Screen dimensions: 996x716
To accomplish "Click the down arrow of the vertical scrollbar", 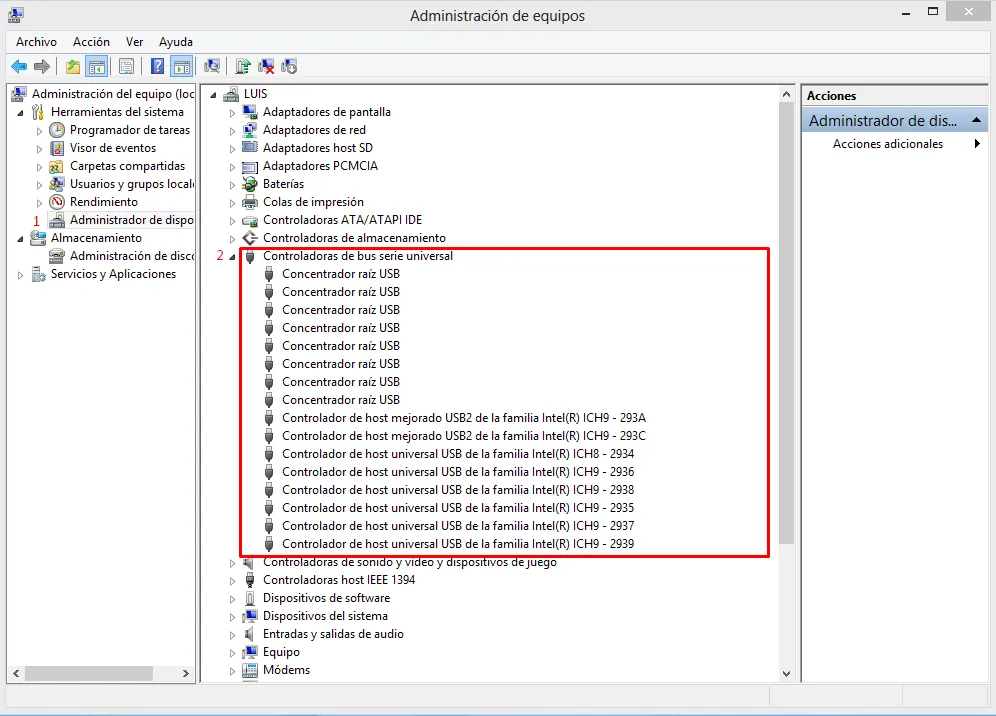I will click(787, 673).
